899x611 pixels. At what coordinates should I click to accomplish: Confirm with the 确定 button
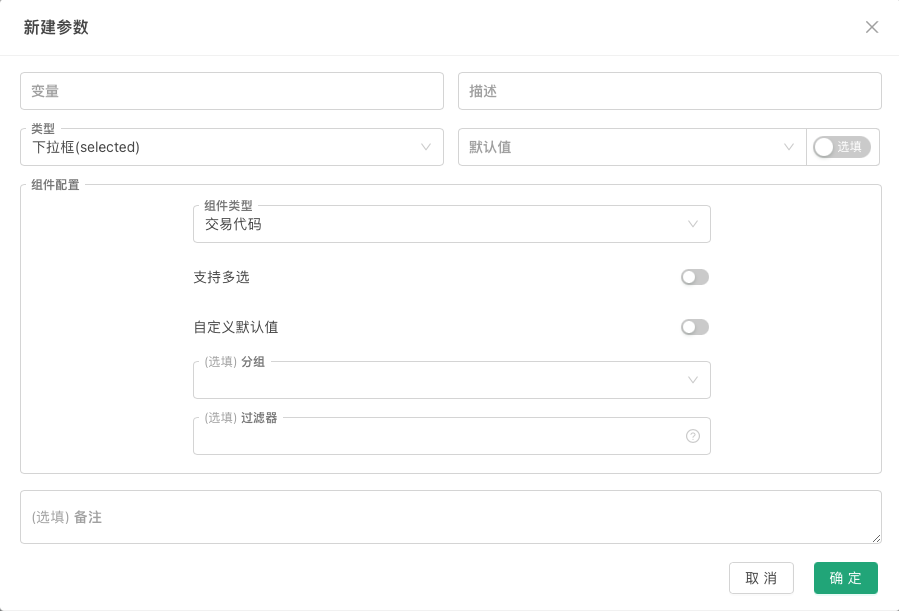845,578
